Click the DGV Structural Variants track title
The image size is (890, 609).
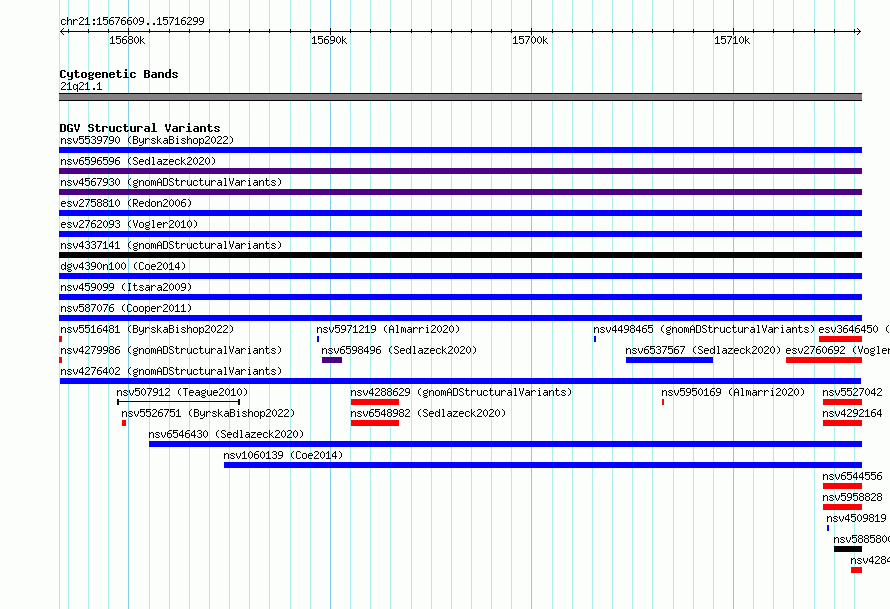(140, 128)
